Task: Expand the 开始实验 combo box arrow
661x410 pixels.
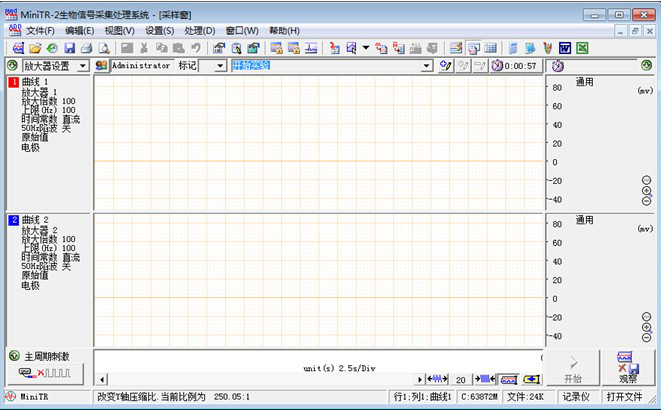Action: [x=426, y=65]
